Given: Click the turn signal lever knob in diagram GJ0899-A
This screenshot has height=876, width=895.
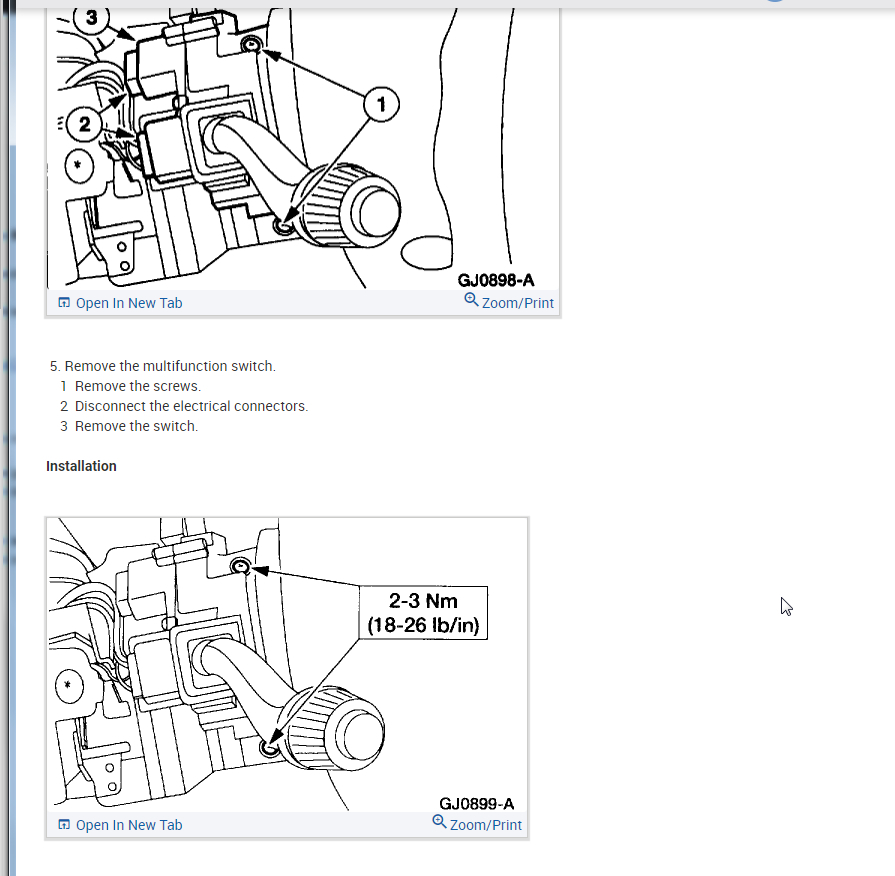Looking at the screenshot, I should pyautogui.click(x=336, y=730).
